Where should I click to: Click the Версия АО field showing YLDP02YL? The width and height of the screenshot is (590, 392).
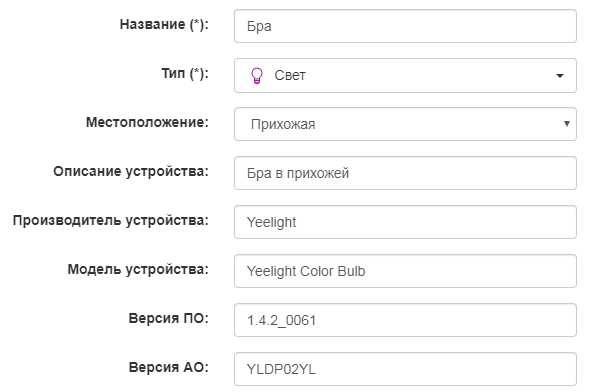click(x=405, y=369)
